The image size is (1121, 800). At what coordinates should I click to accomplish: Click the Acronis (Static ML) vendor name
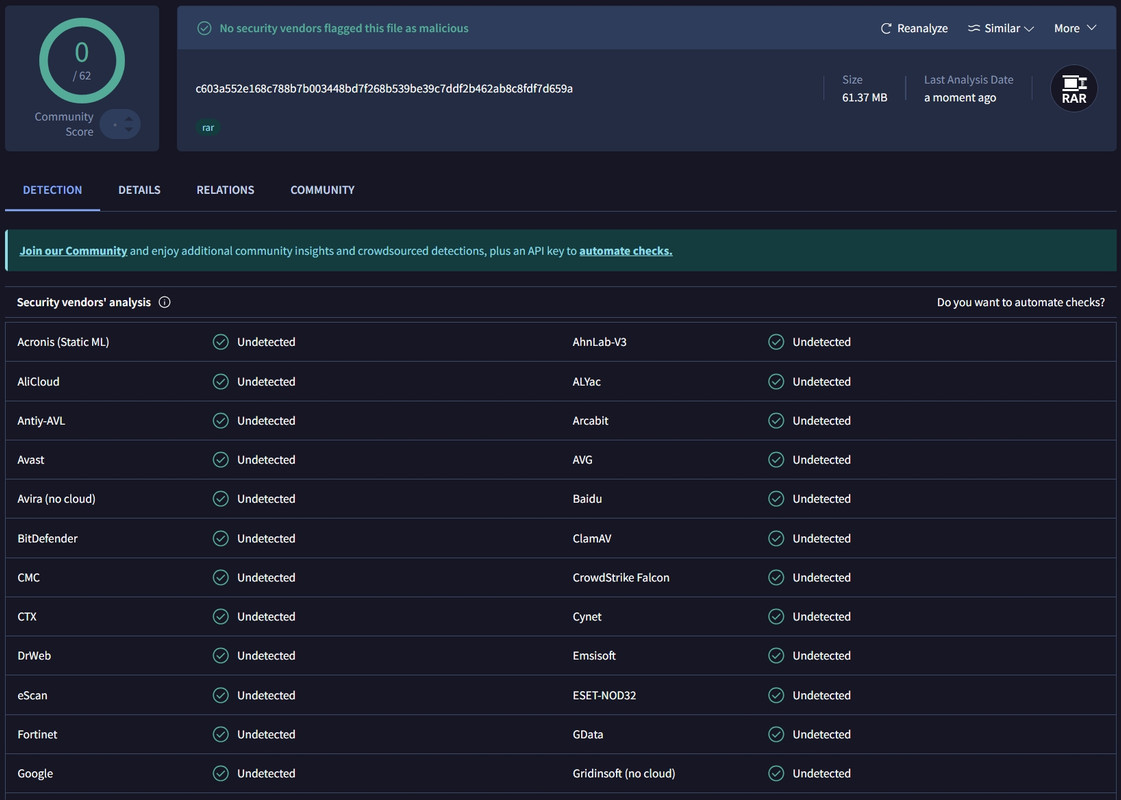tap(63, 342)
